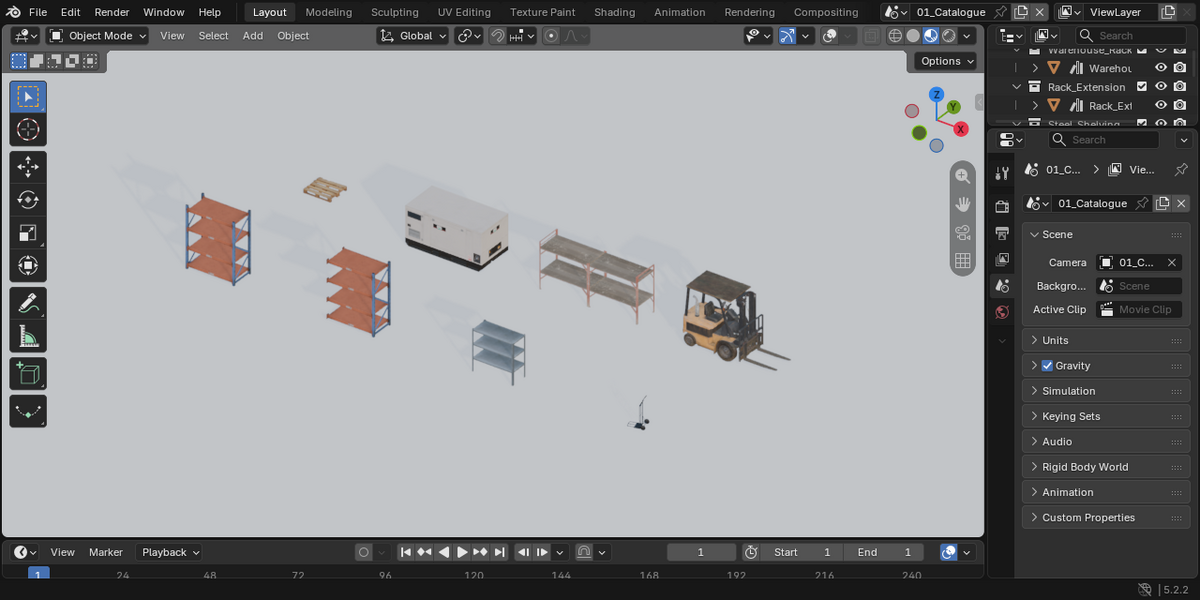The image size is (1200, 600).
Task: Switch to rendered viewport shading
Action: pos(949,36)
